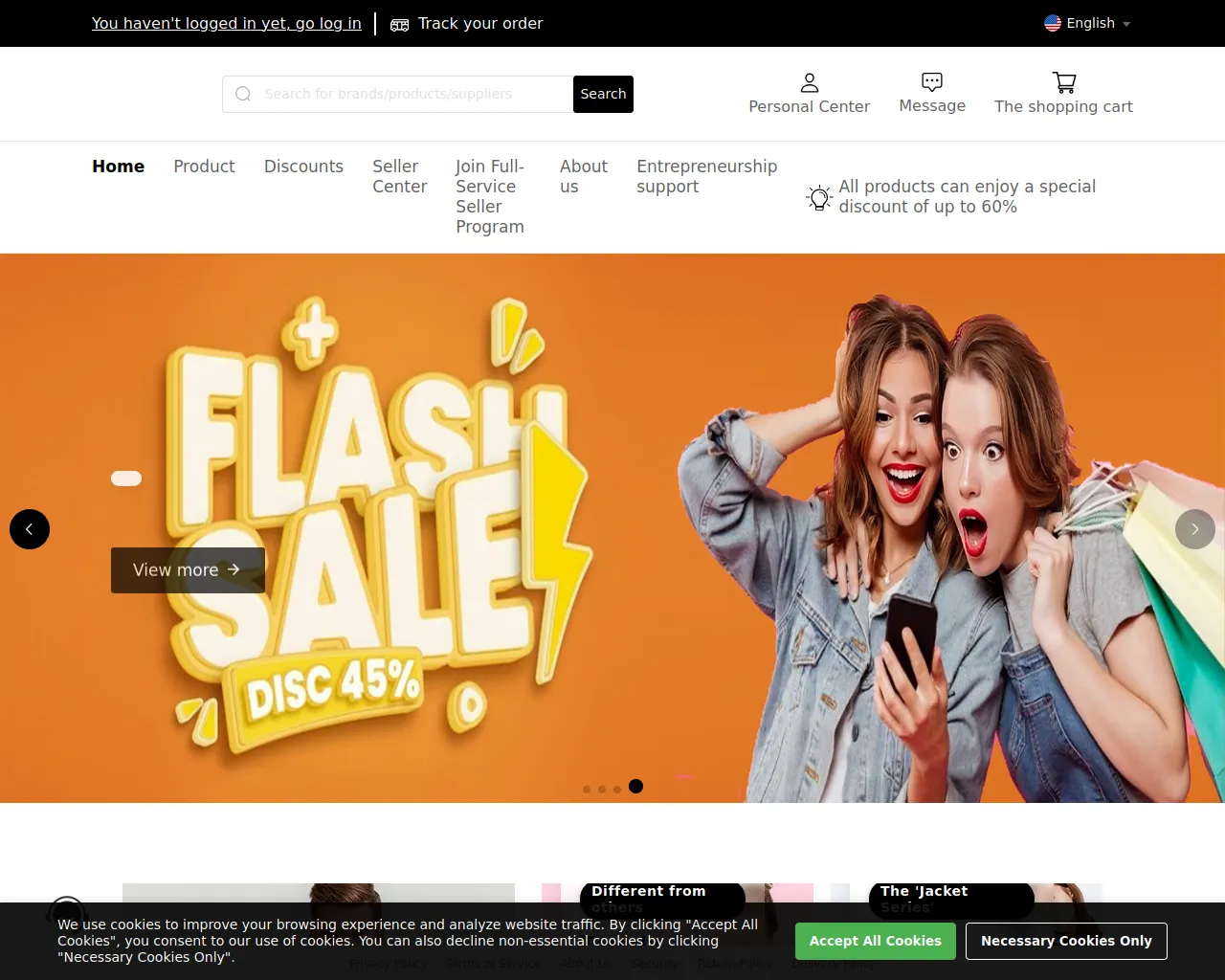Open the Product menu item
This screenshot has height=980, width=1225.
click(204, 167)
